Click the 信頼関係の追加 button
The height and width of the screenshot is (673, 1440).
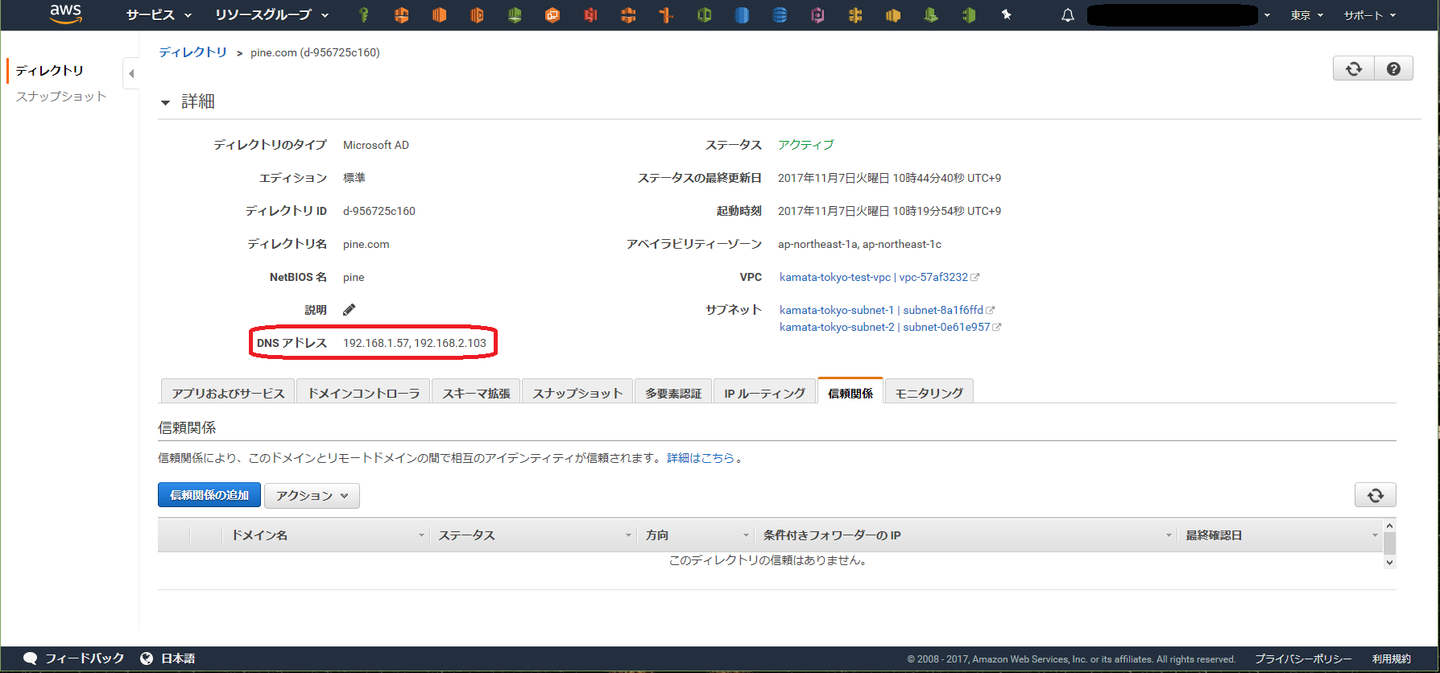click(x=209, y=495)
